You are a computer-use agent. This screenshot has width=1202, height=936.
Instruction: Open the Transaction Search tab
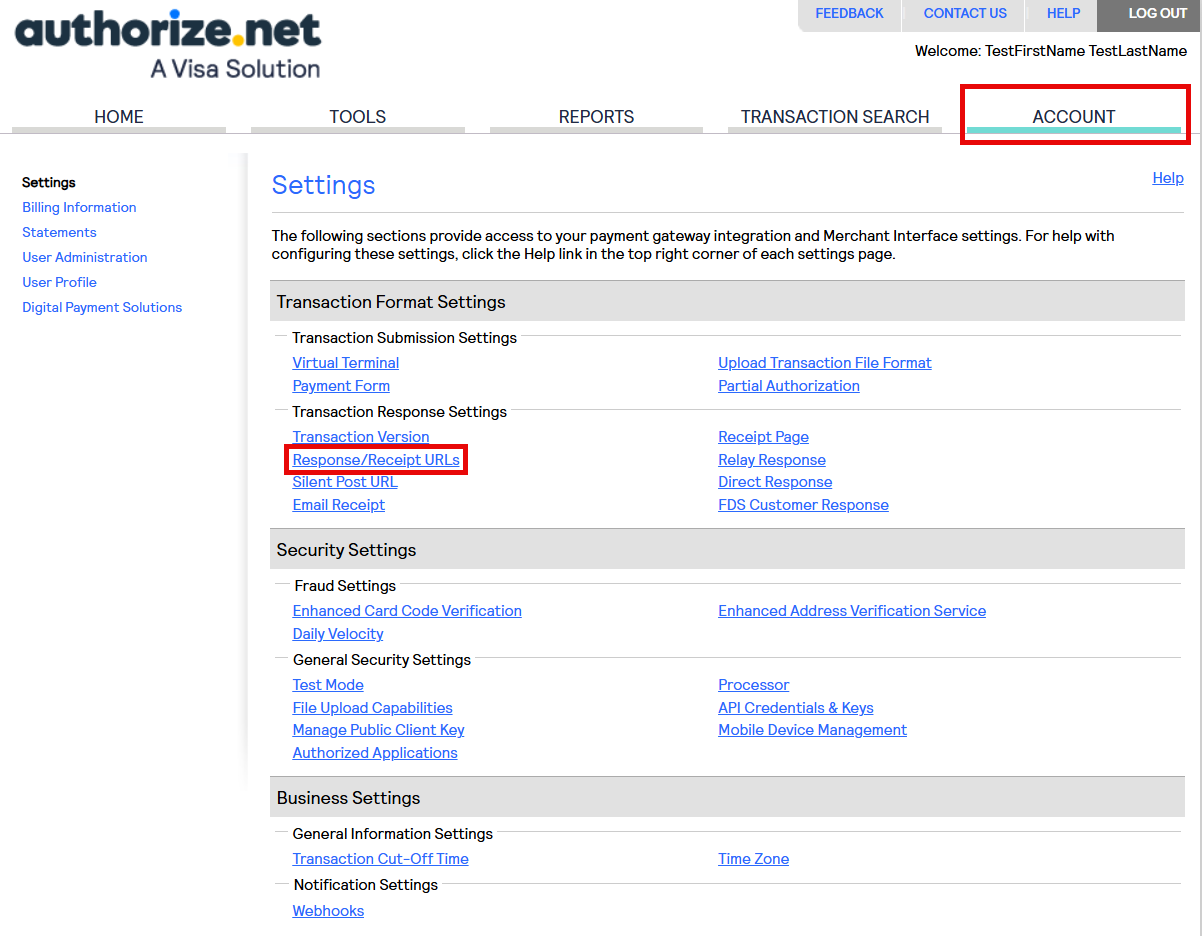pos(834,117)
